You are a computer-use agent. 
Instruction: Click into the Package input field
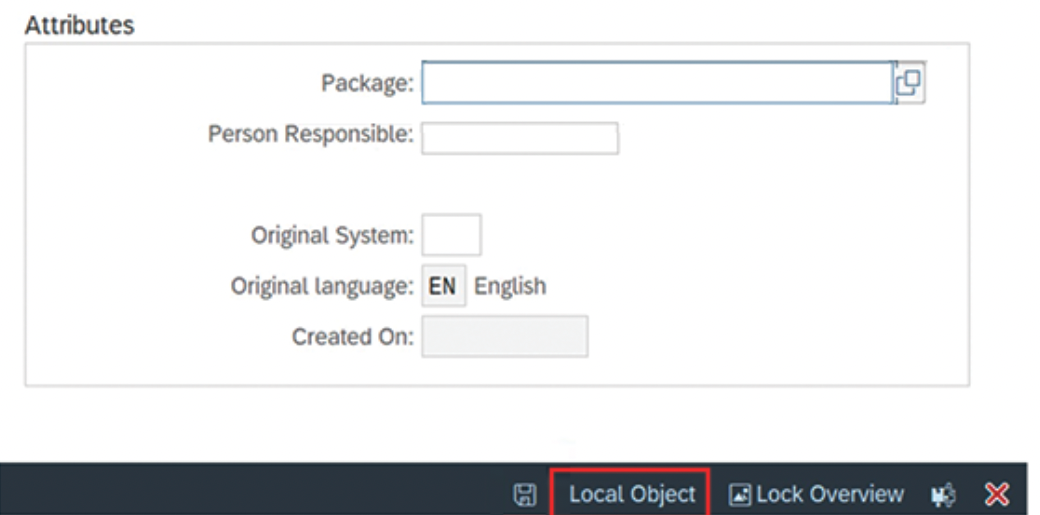click(655, 84)
